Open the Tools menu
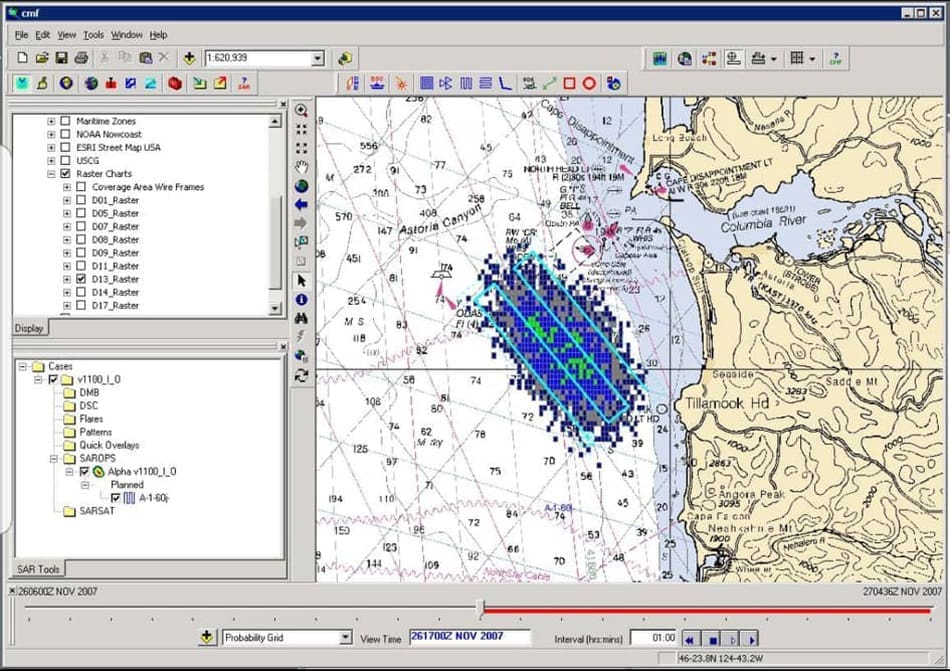The image size is (950, 671). [93, 35]
